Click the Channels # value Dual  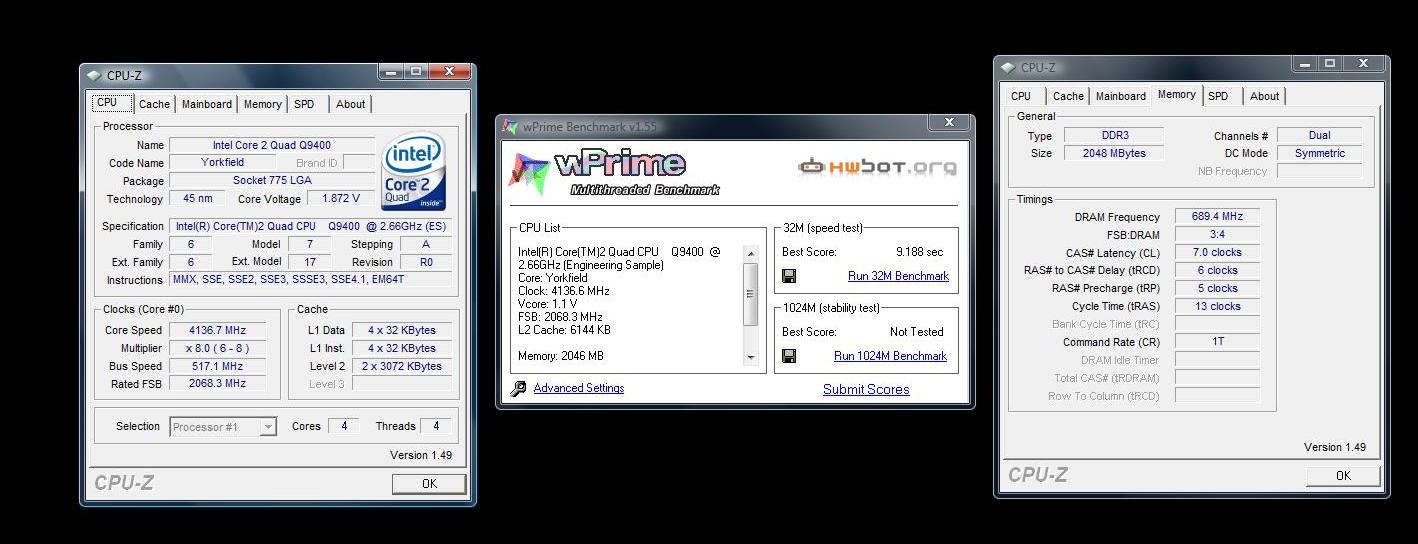click(x=1319, y=135)
